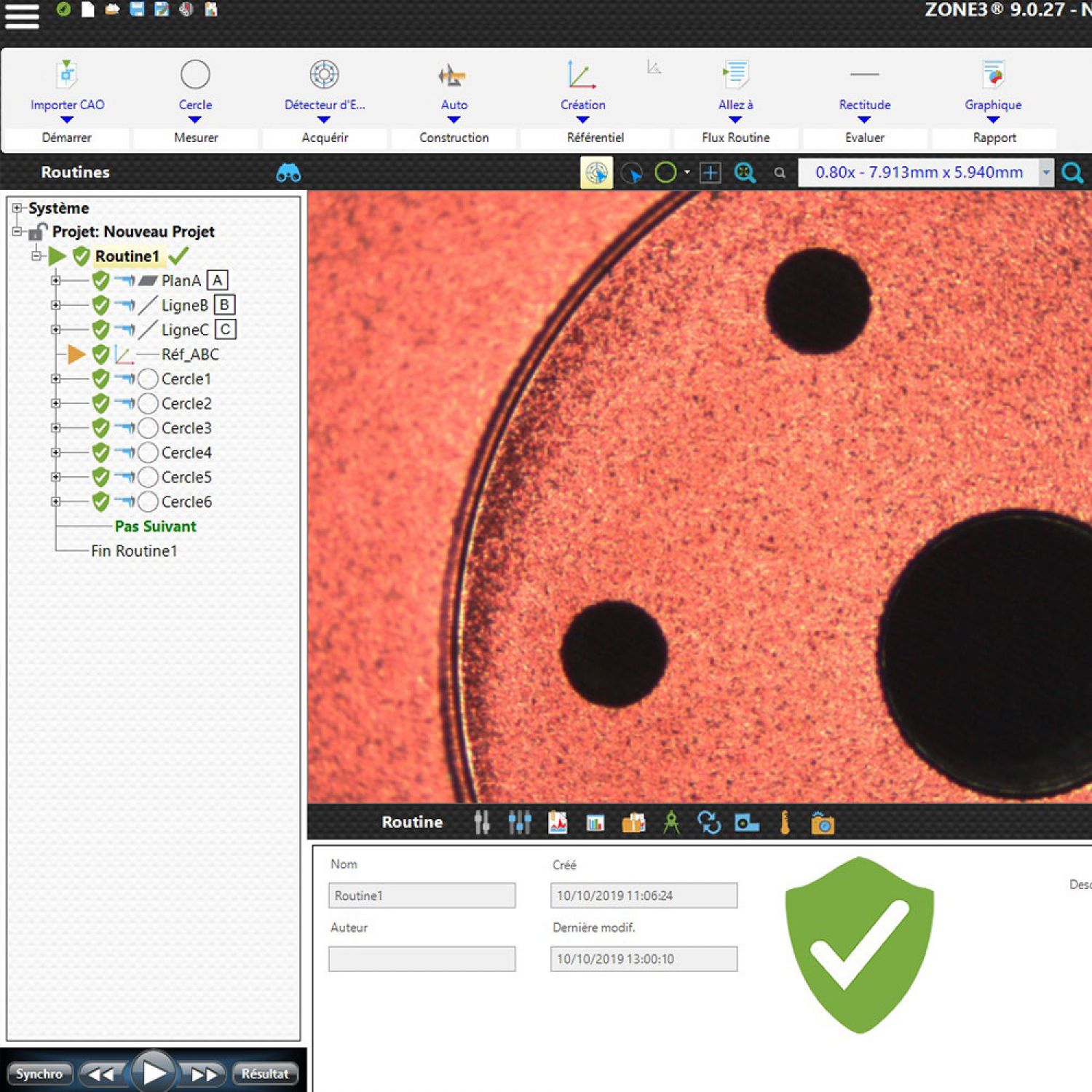Image resolution: width=1092 pixels, height=1092 pixels.
Task: Collapse the Routine1 tree node
Action: pyautogui.click(x=36, y=256)
